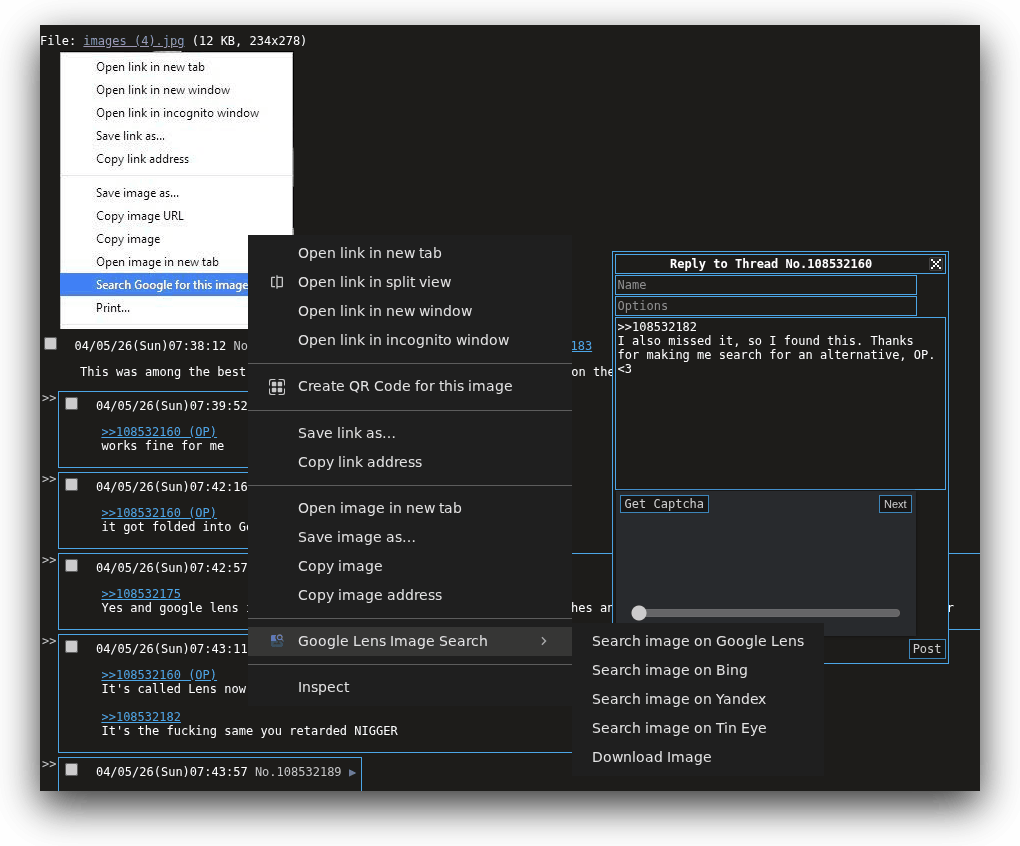Select Create QR Code for this image
Image resolution: width=1020 pixels, height=846 pixels.
pos(410,386)
